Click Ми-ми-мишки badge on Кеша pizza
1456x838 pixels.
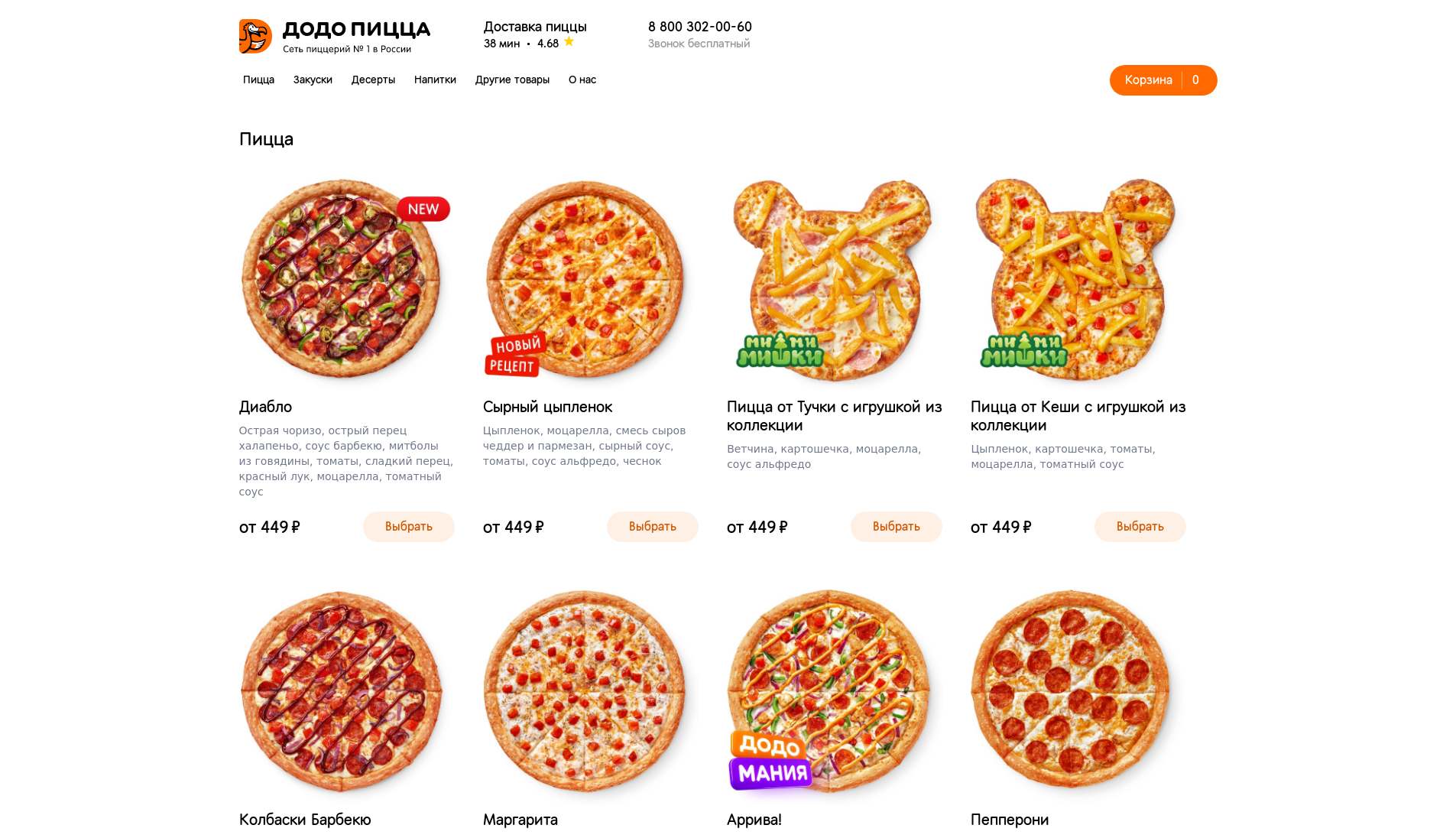click(1023, 351)
